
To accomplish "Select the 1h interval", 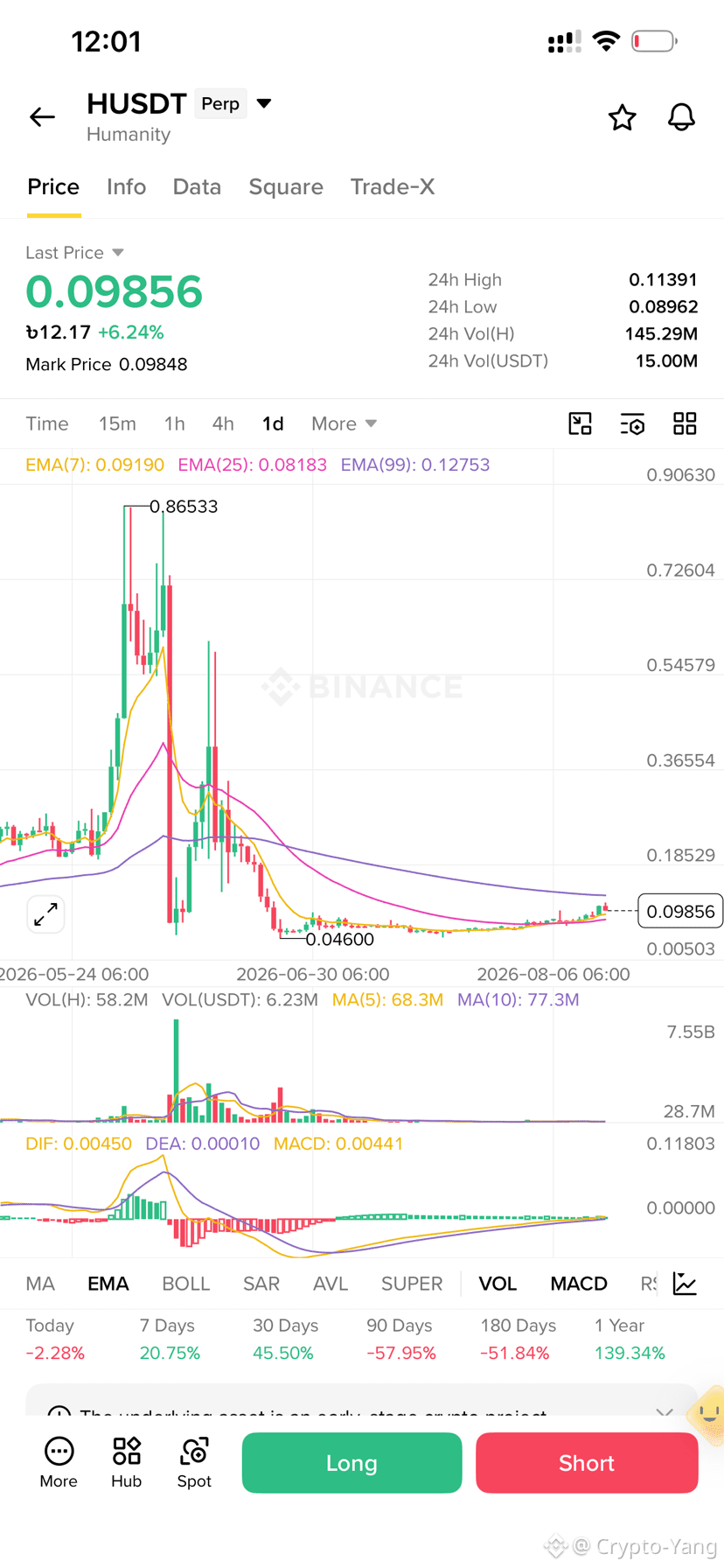I will click(x=175, y=423).
